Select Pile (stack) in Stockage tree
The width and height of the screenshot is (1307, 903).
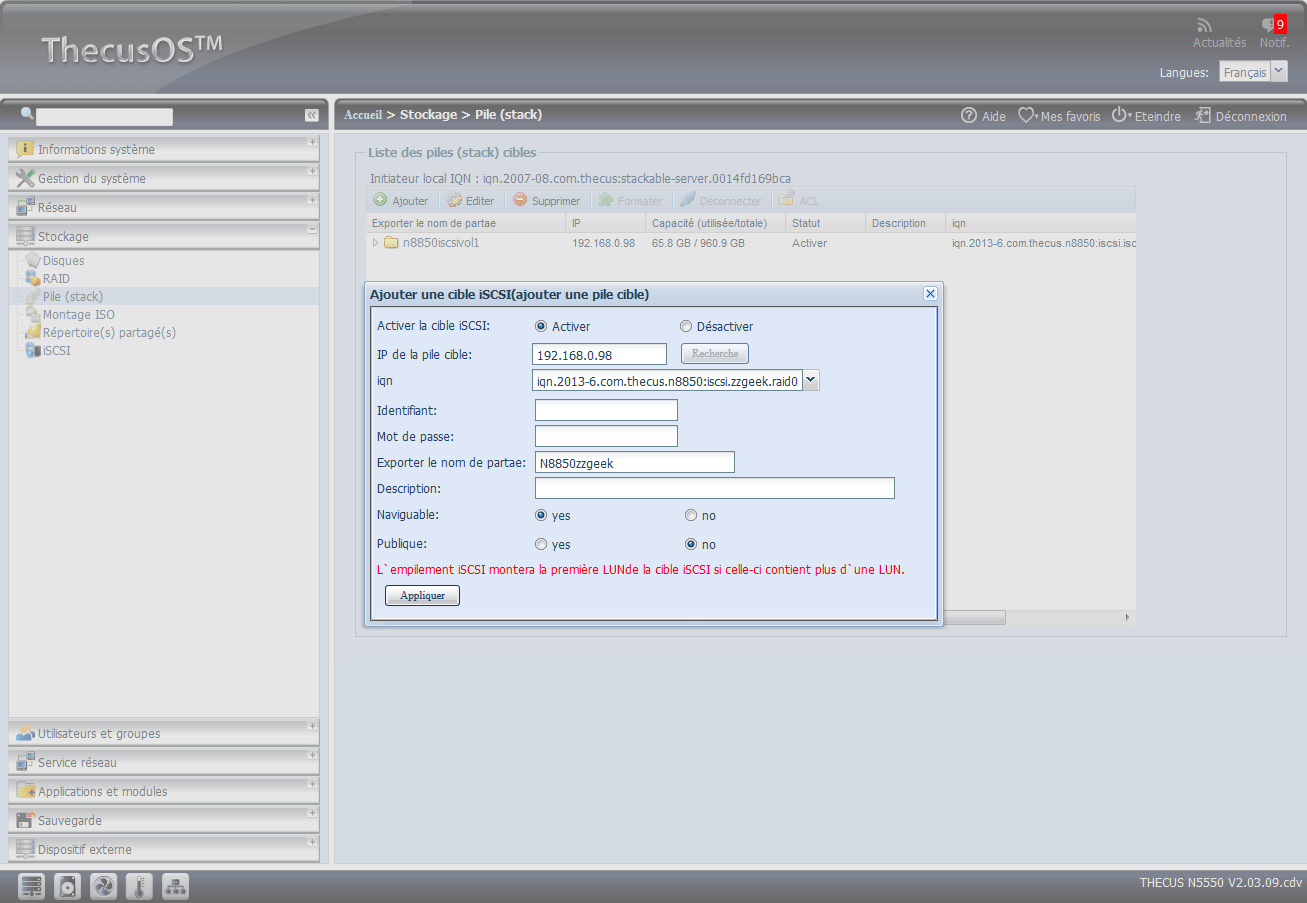72,297
